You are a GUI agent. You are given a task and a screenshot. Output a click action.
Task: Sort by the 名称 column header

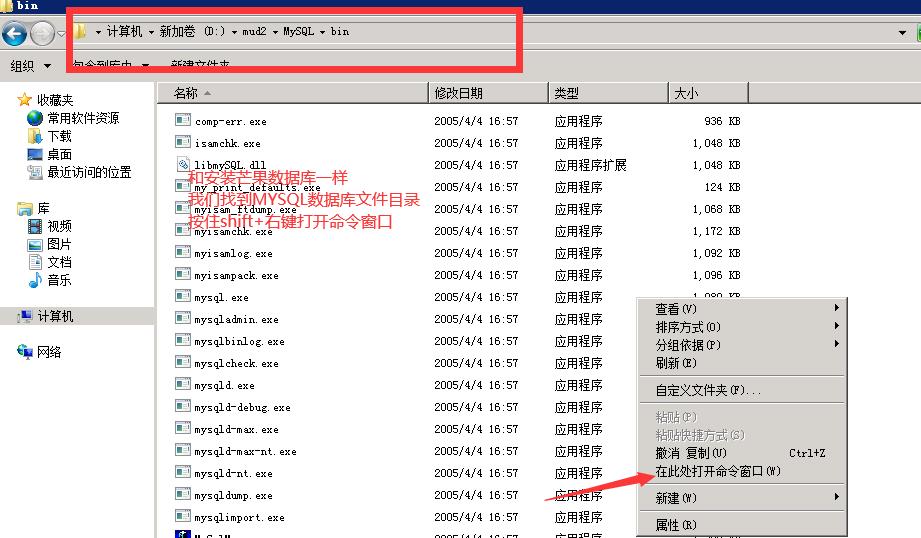pyautogui.click(x=186, y=93)
